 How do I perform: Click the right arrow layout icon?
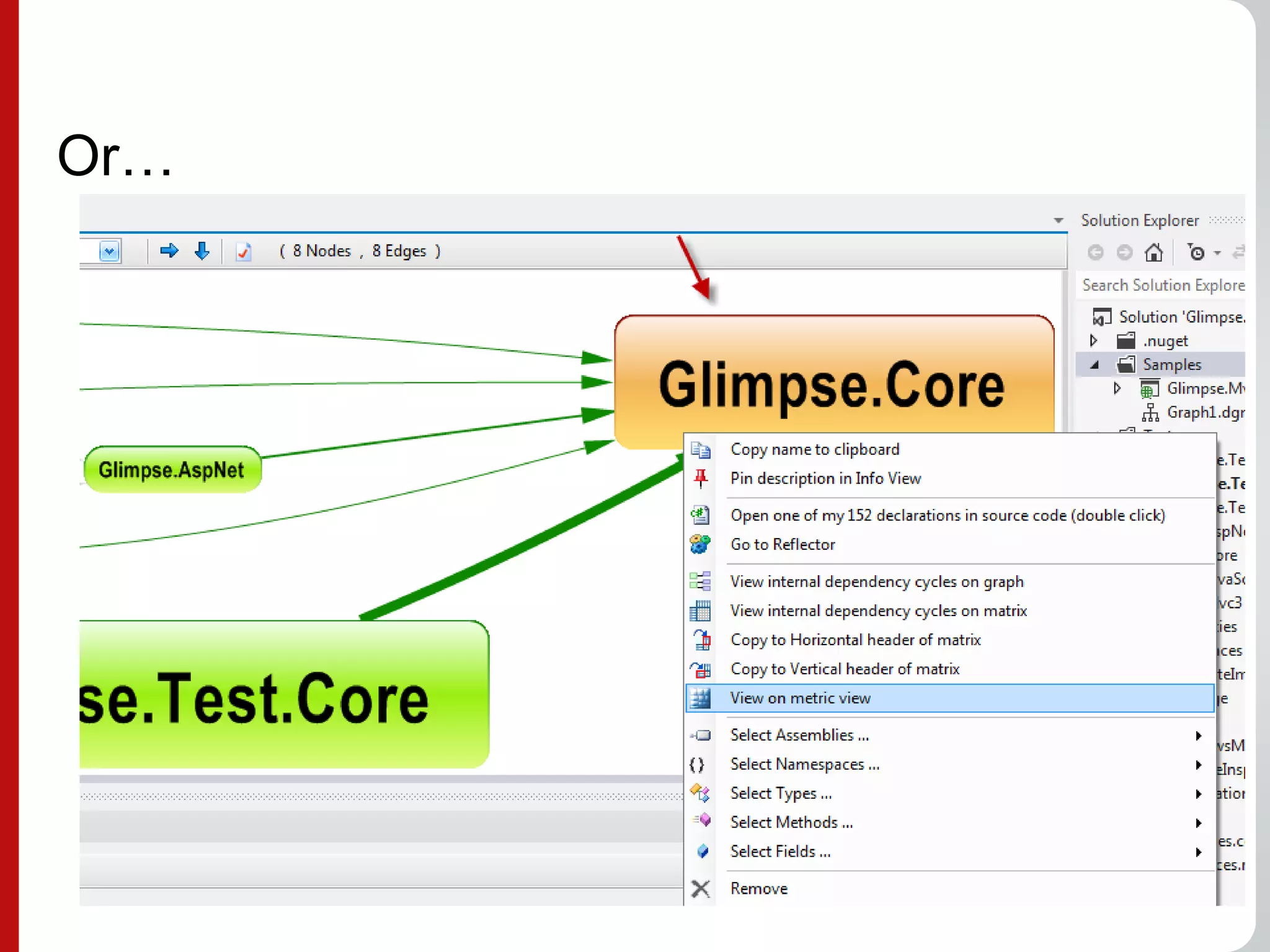(169, 251)
